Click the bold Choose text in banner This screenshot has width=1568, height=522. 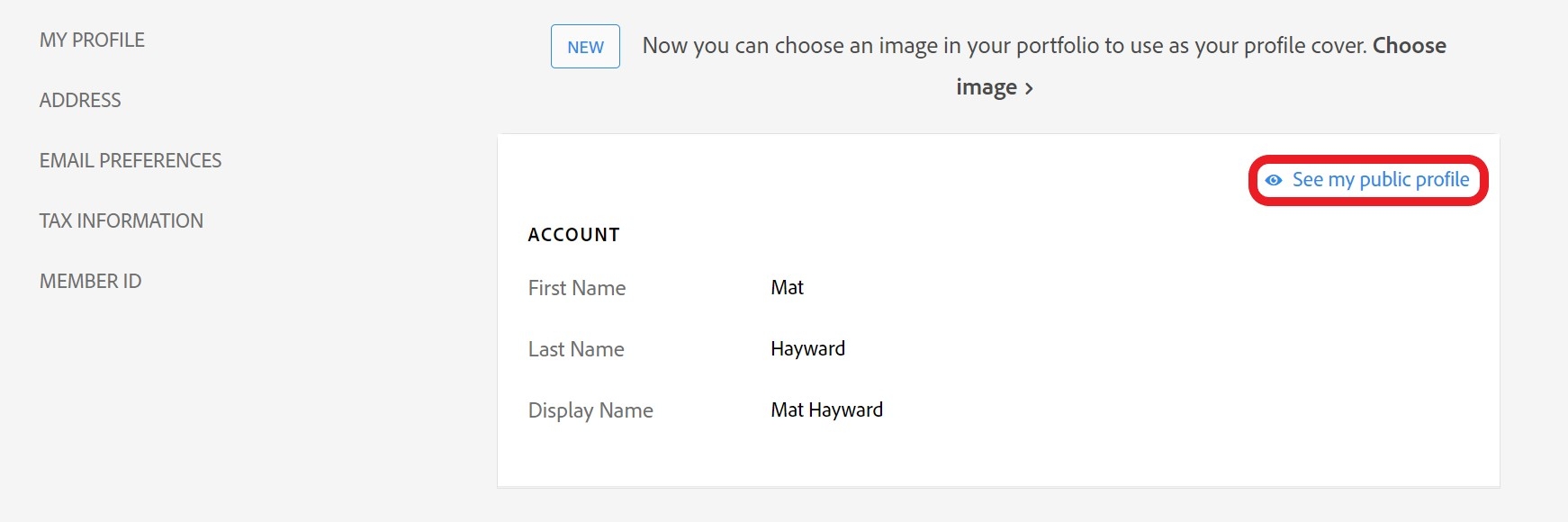1409,46
